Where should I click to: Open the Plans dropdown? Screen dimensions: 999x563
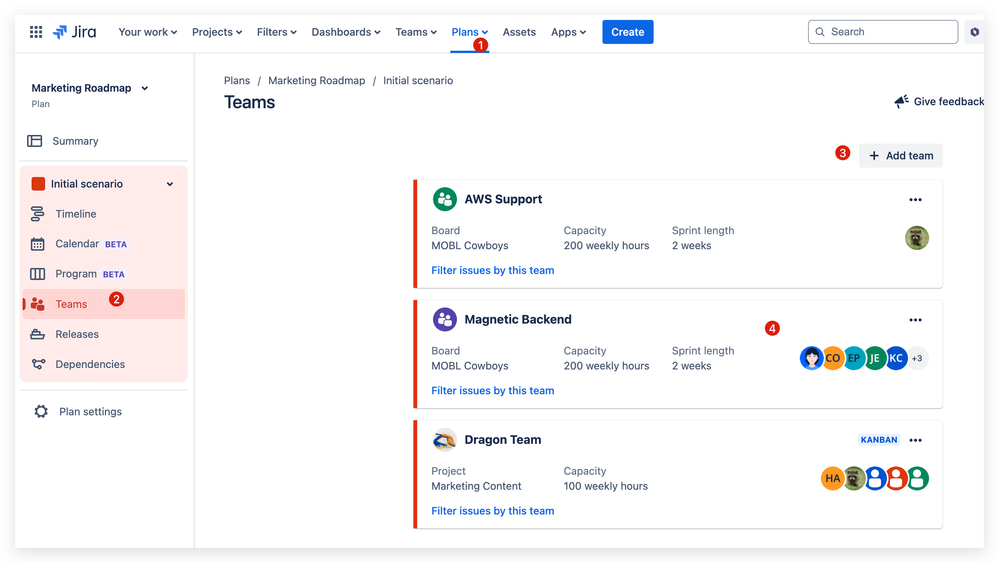[470, 32]
